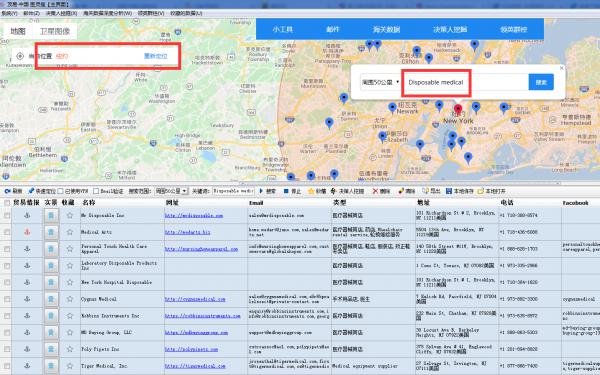Star the Tiger Medical, Inc. row
Viewport: 600px width, 375px height.
[x=70, y=366]
